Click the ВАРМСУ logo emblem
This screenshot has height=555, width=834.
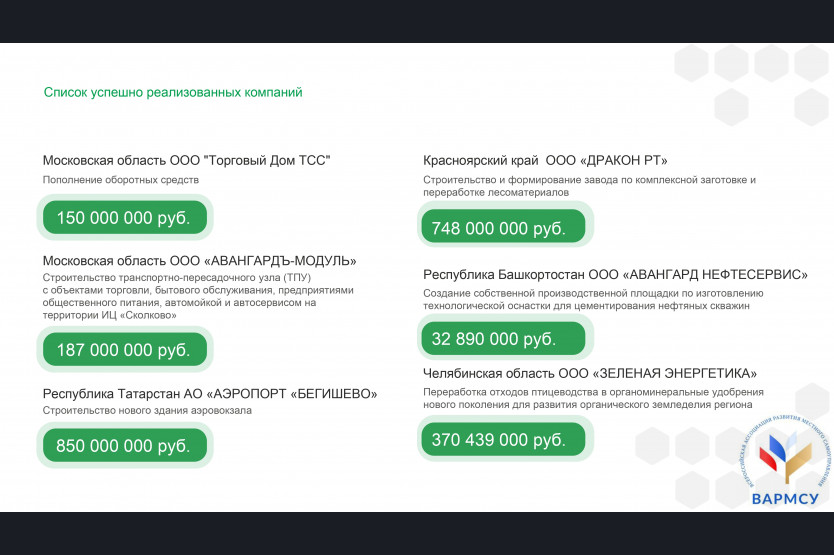tap(786, 451)
